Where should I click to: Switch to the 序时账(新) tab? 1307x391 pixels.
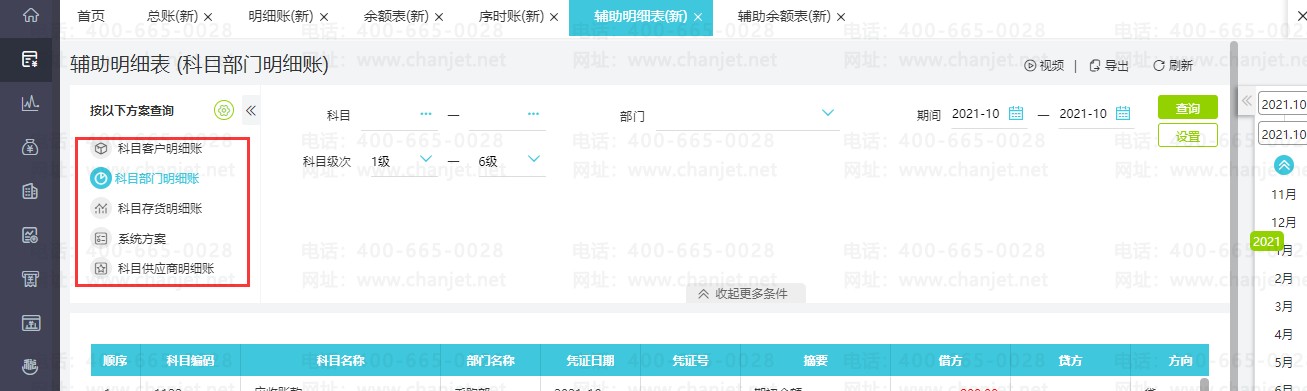(513, 17)
